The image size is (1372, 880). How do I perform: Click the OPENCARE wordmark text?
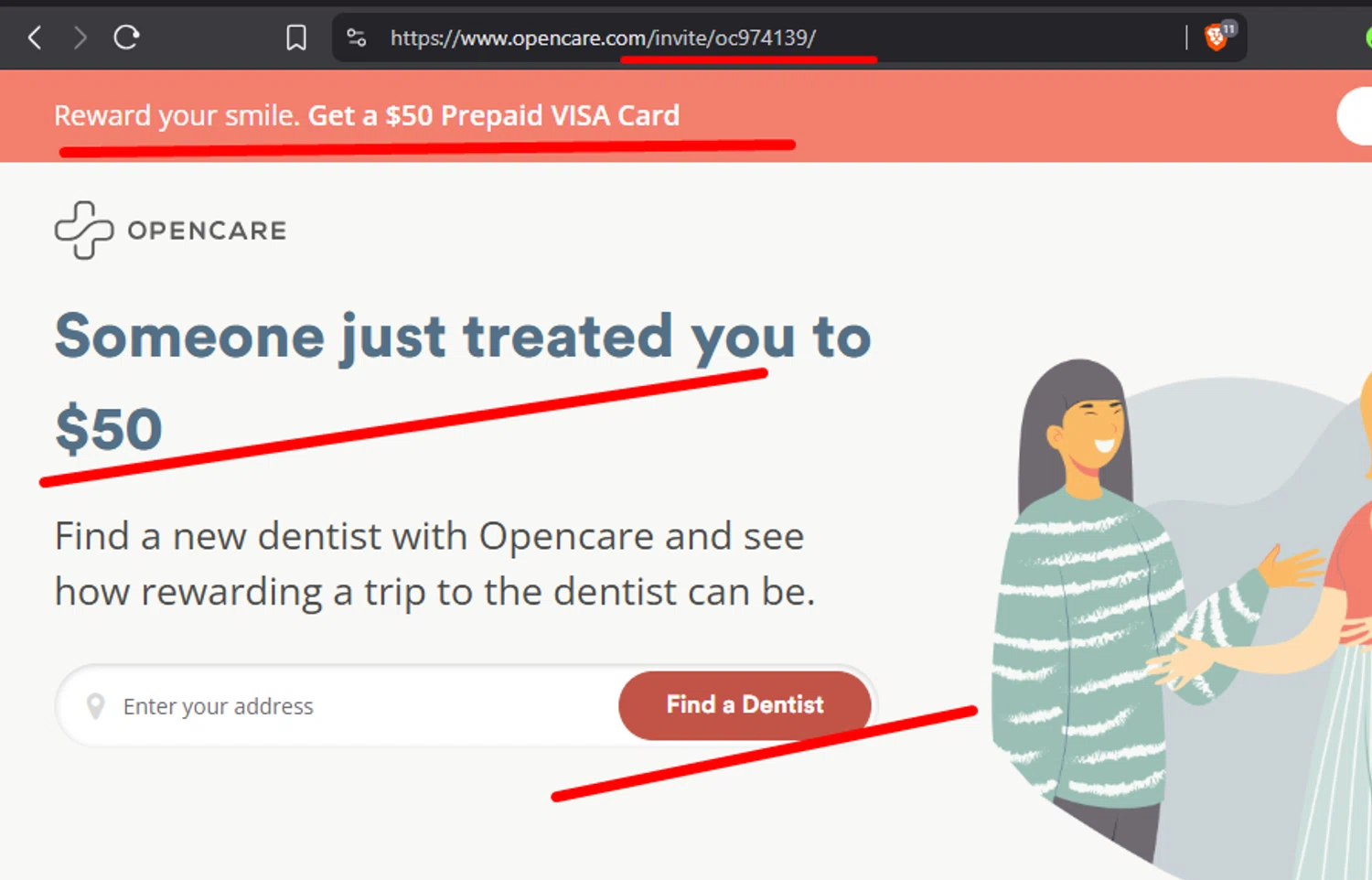point(207,231)
